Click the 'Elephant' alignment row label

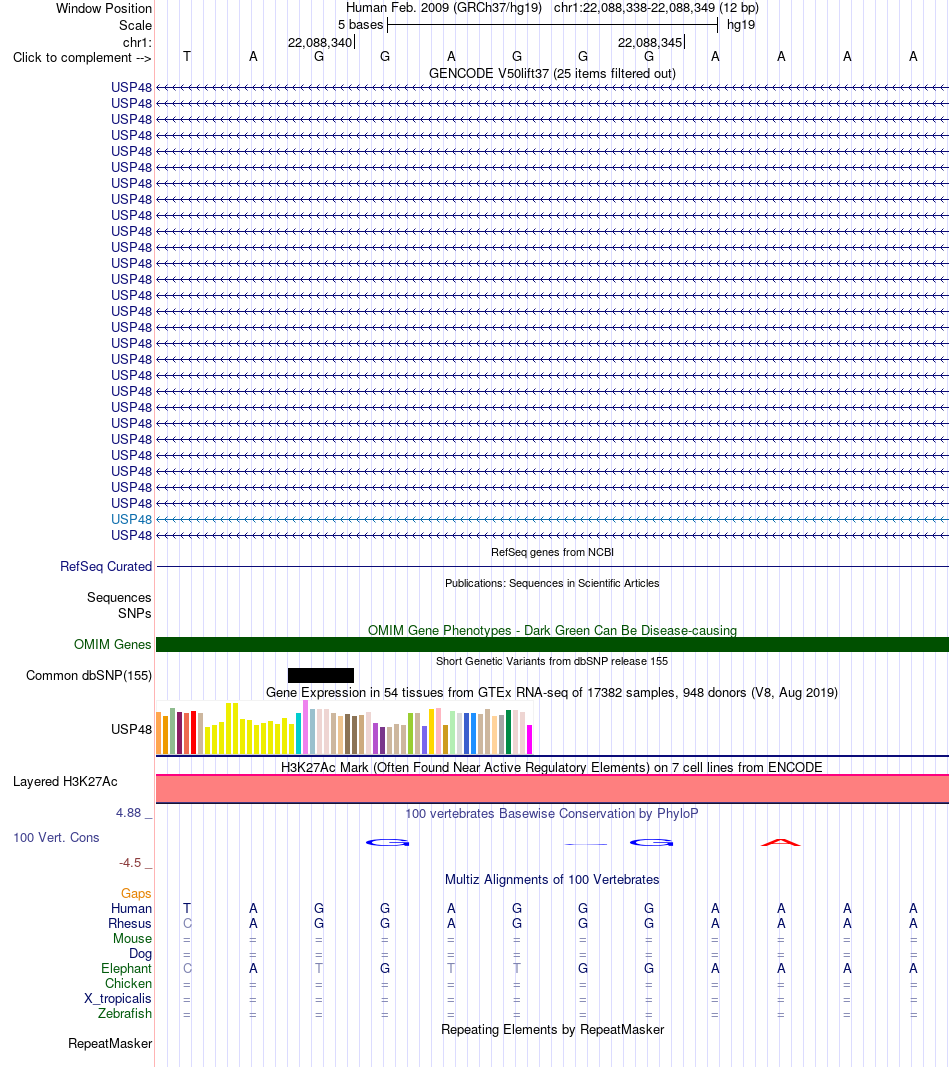pyautogui.click(x=126, y=968)
